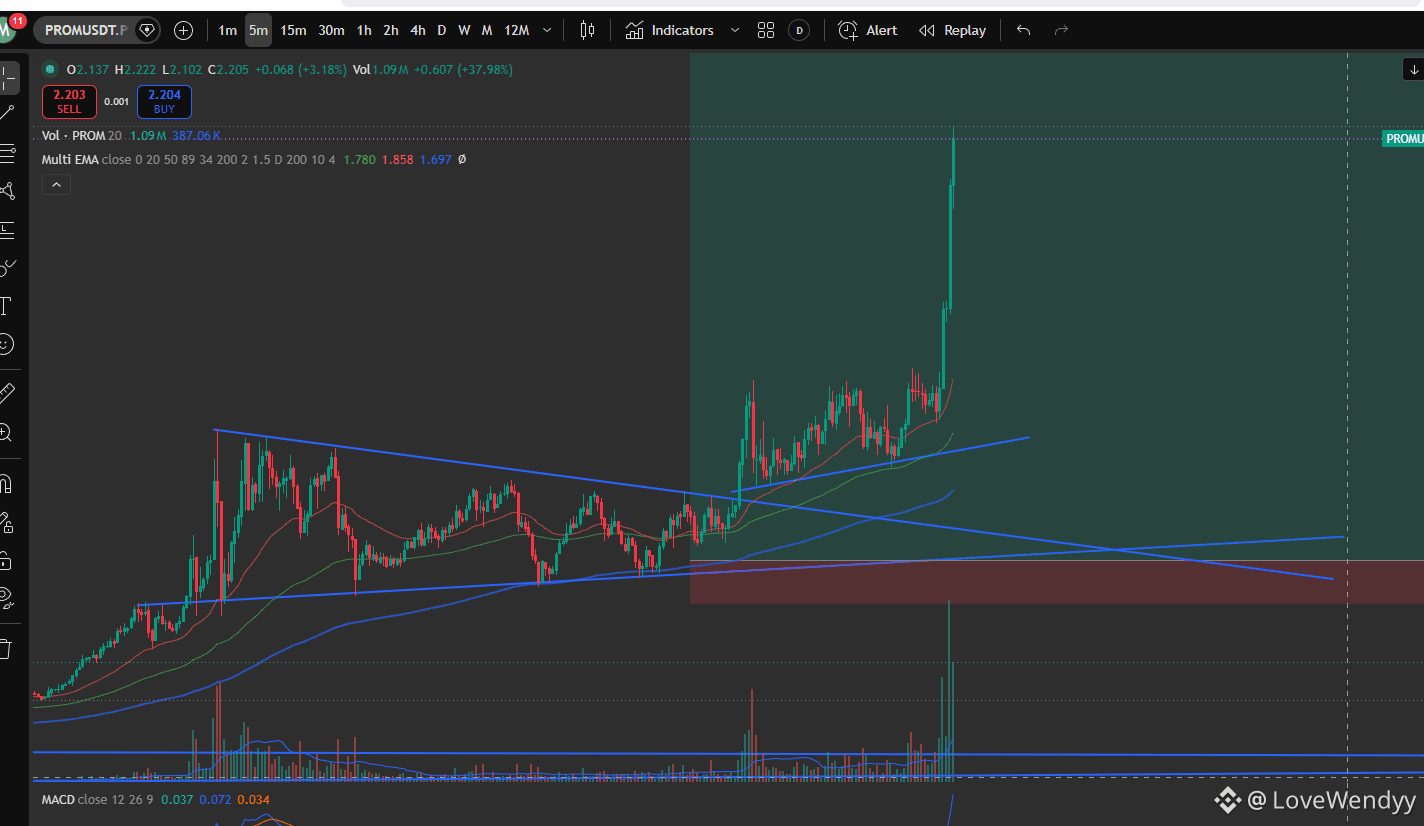Click the +0.068 (+3.18%) change text
The width and height of the screenshot is (1424, 826).
click(301, 69)
